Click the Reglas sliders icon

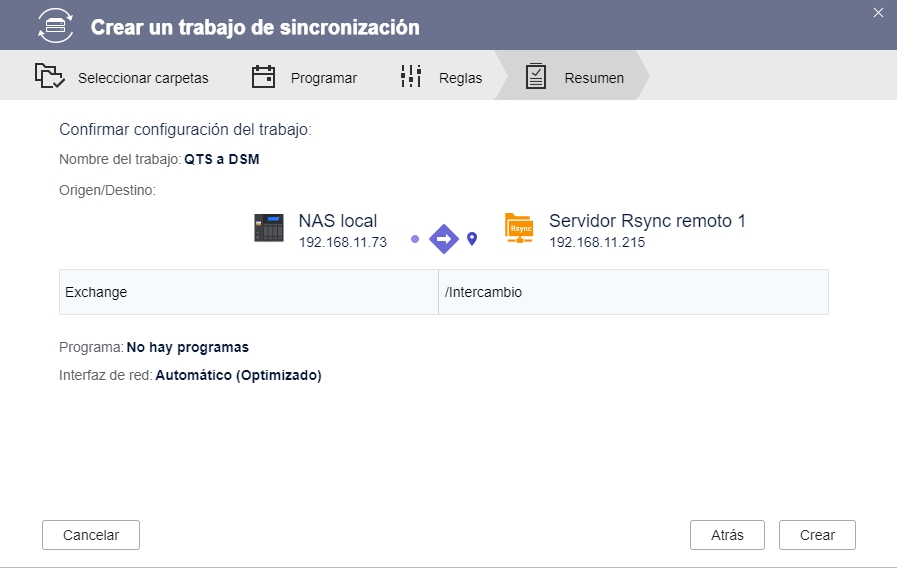point(411,77)
